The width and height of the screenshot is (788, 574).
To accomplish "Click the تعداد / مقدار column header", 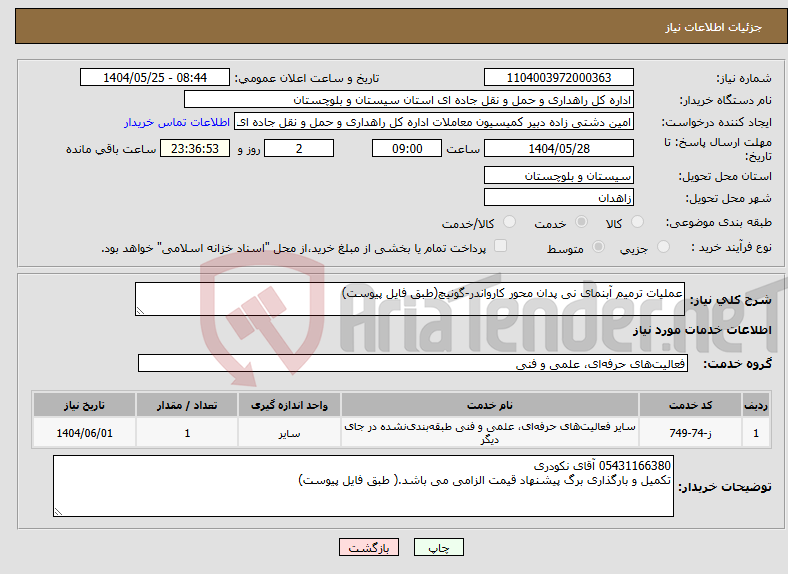I will [186, 405].
